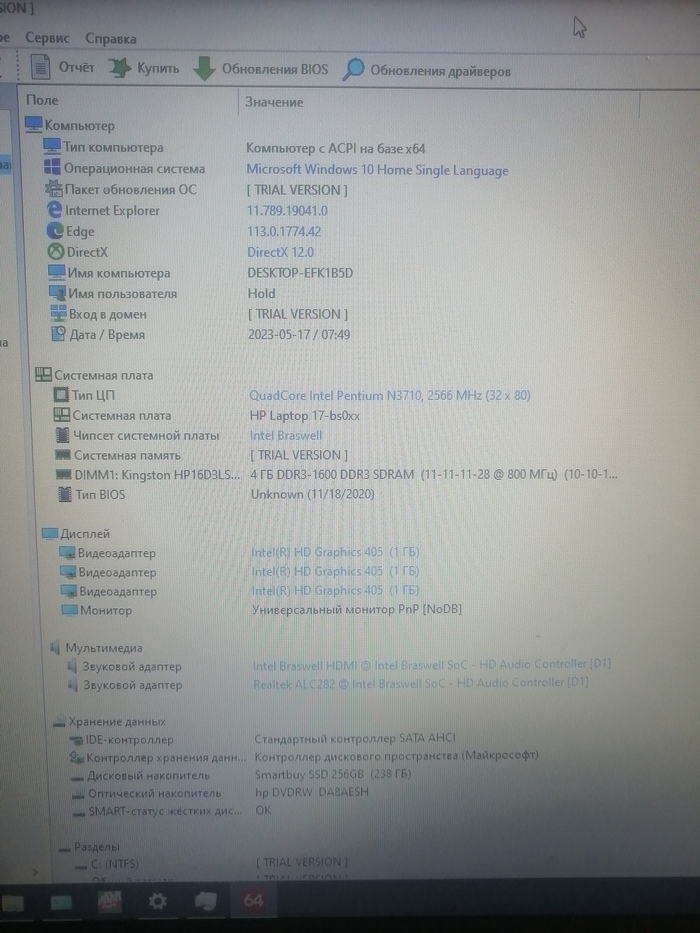The height and width of the screenshot is (933, 700).
Task: Click the Тип ЦП processor icon
Action: tap(61, 395)
